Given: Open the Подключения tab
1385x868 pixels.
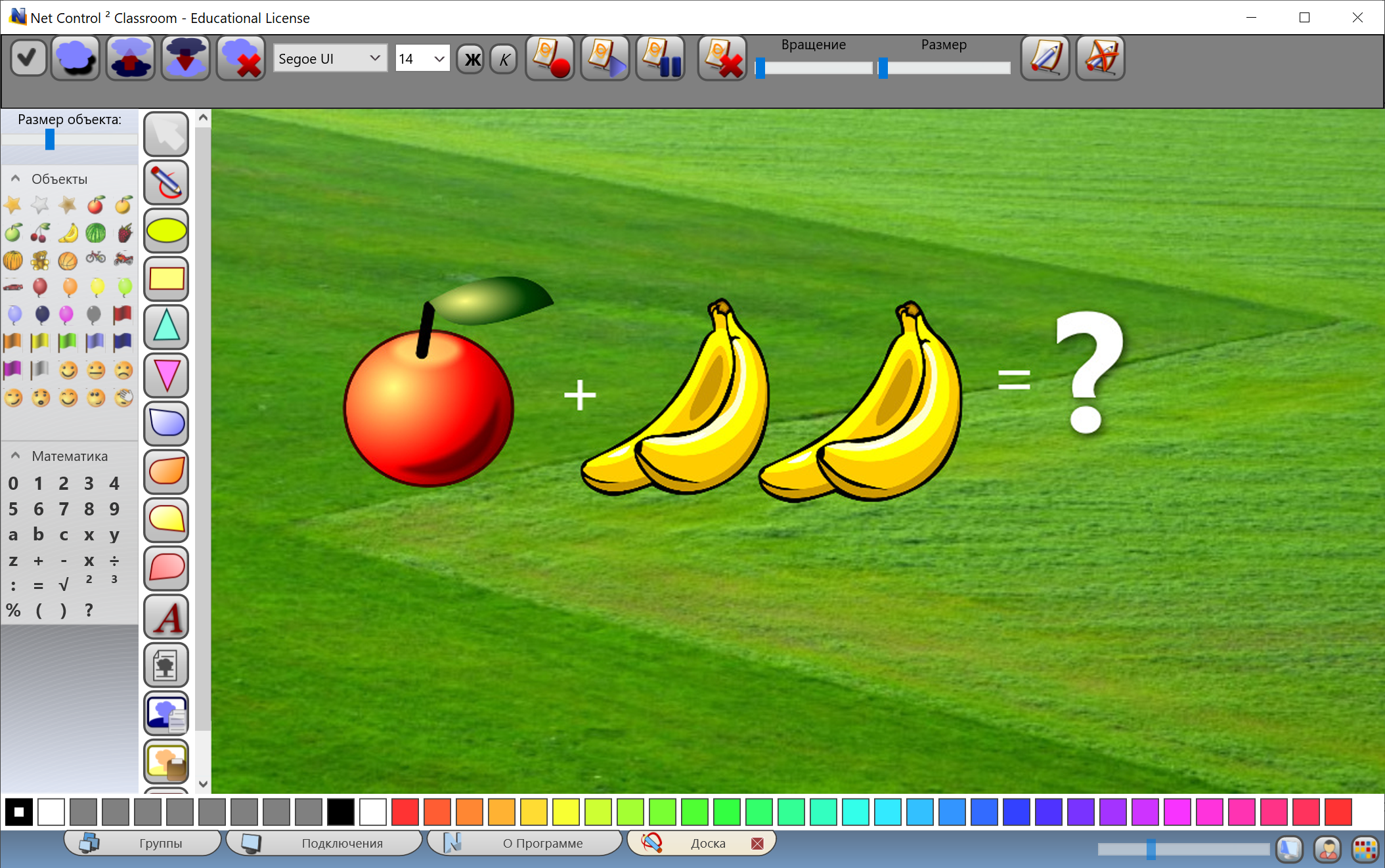Looking at the screenshot, I should point(323,843).
